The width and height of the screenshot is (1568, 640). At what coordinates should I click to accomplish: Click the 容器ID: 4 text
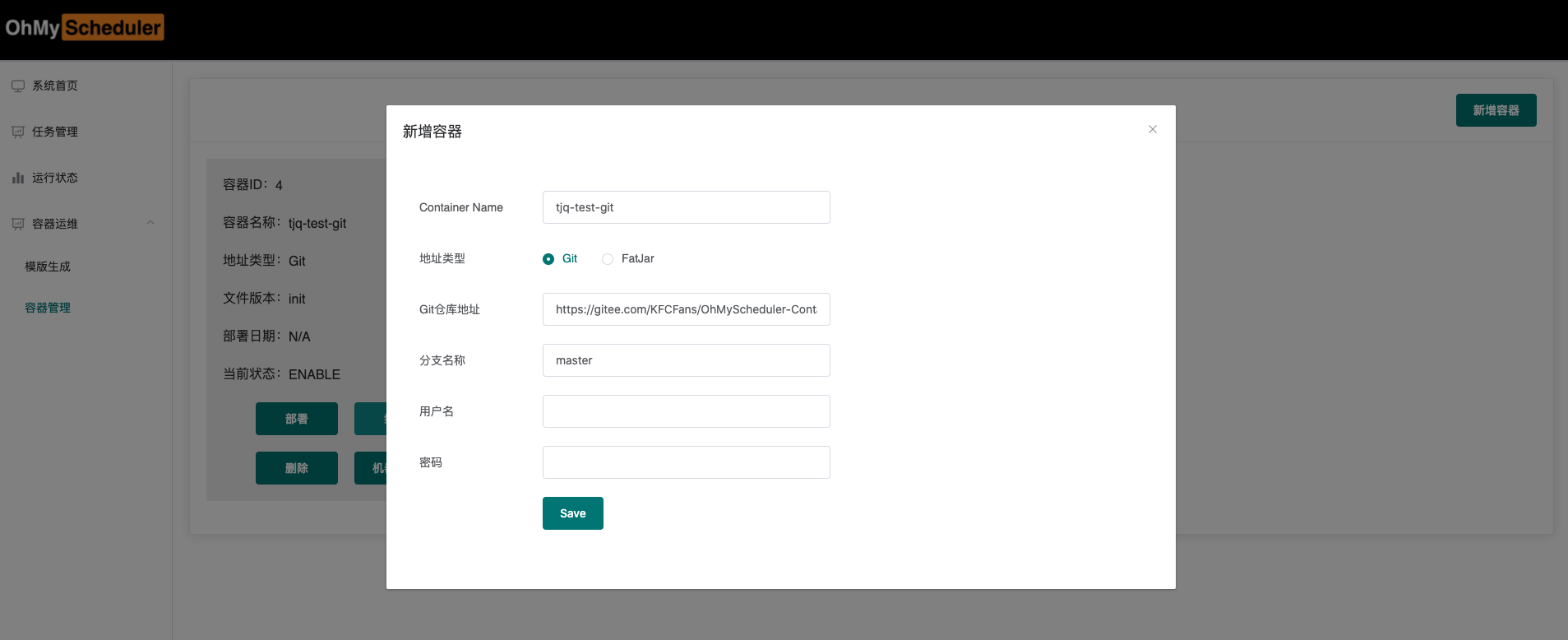[x=253, y=185]
